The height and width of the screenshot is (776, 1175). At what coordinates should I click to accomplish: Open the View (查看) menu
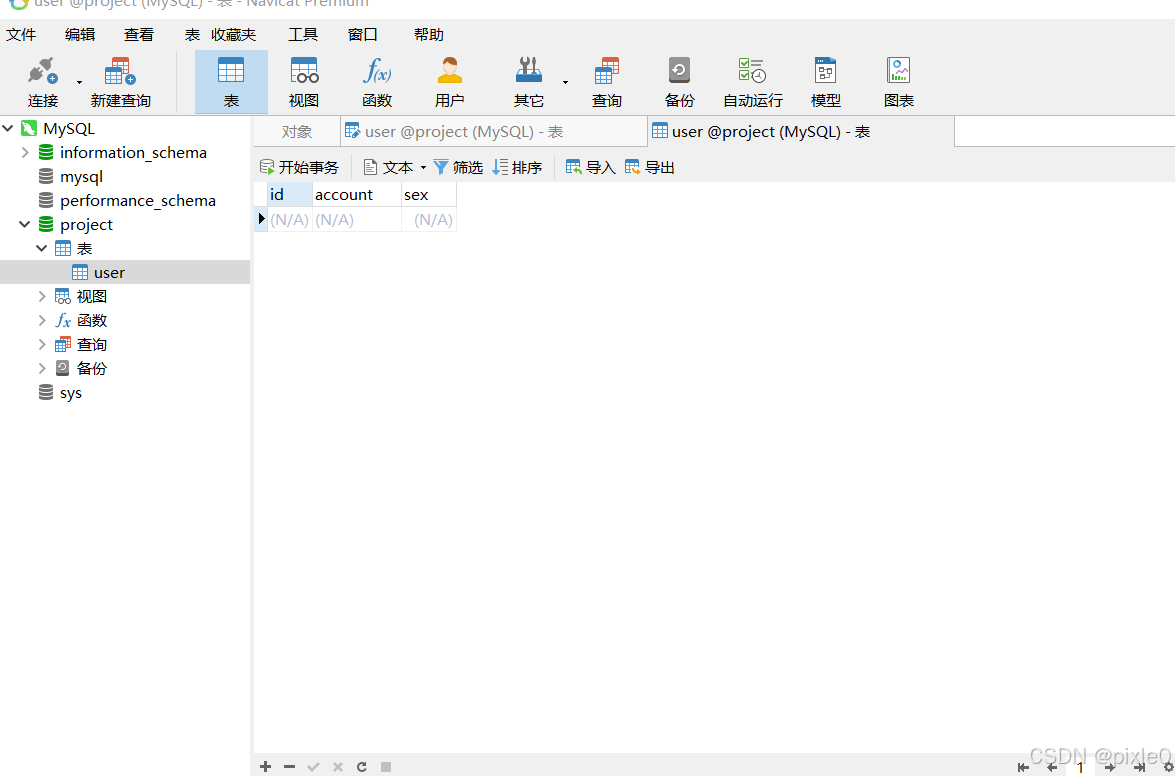(x=139, y=34)
